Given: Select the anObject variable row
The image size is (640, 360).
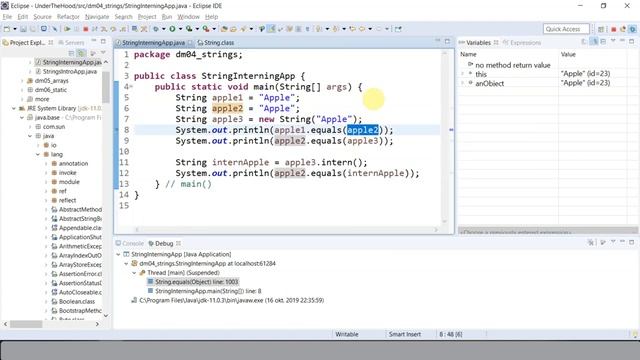Looking at the screenshot, I should (x=489, y=83).
